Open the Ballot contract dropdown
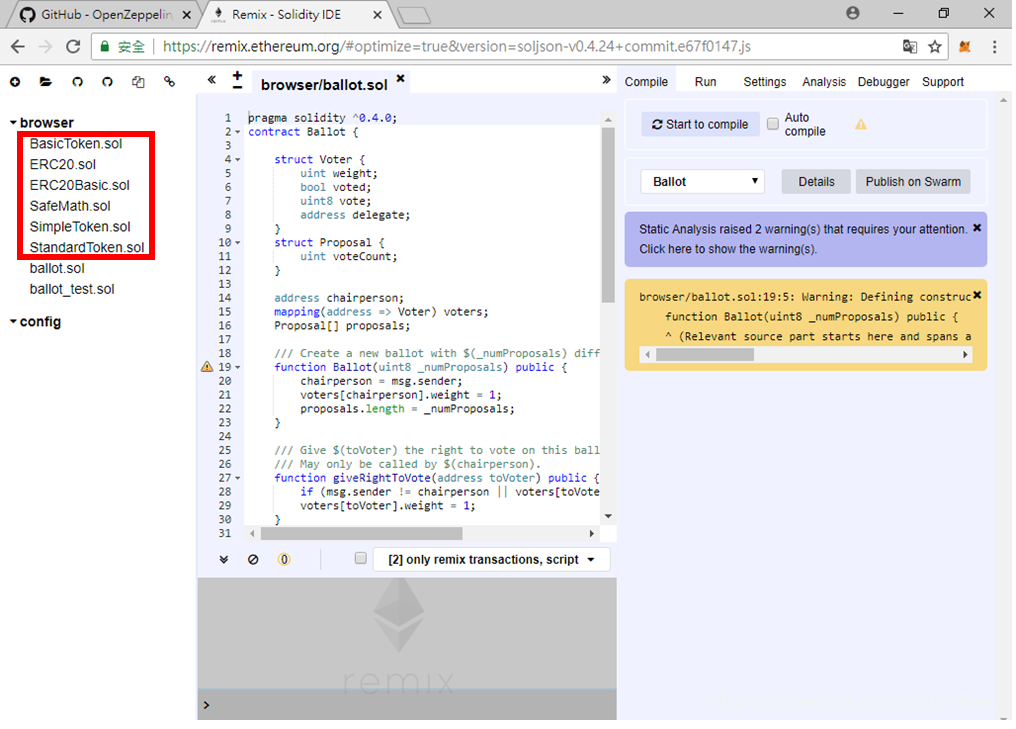1016x729 pixels. 702,181
